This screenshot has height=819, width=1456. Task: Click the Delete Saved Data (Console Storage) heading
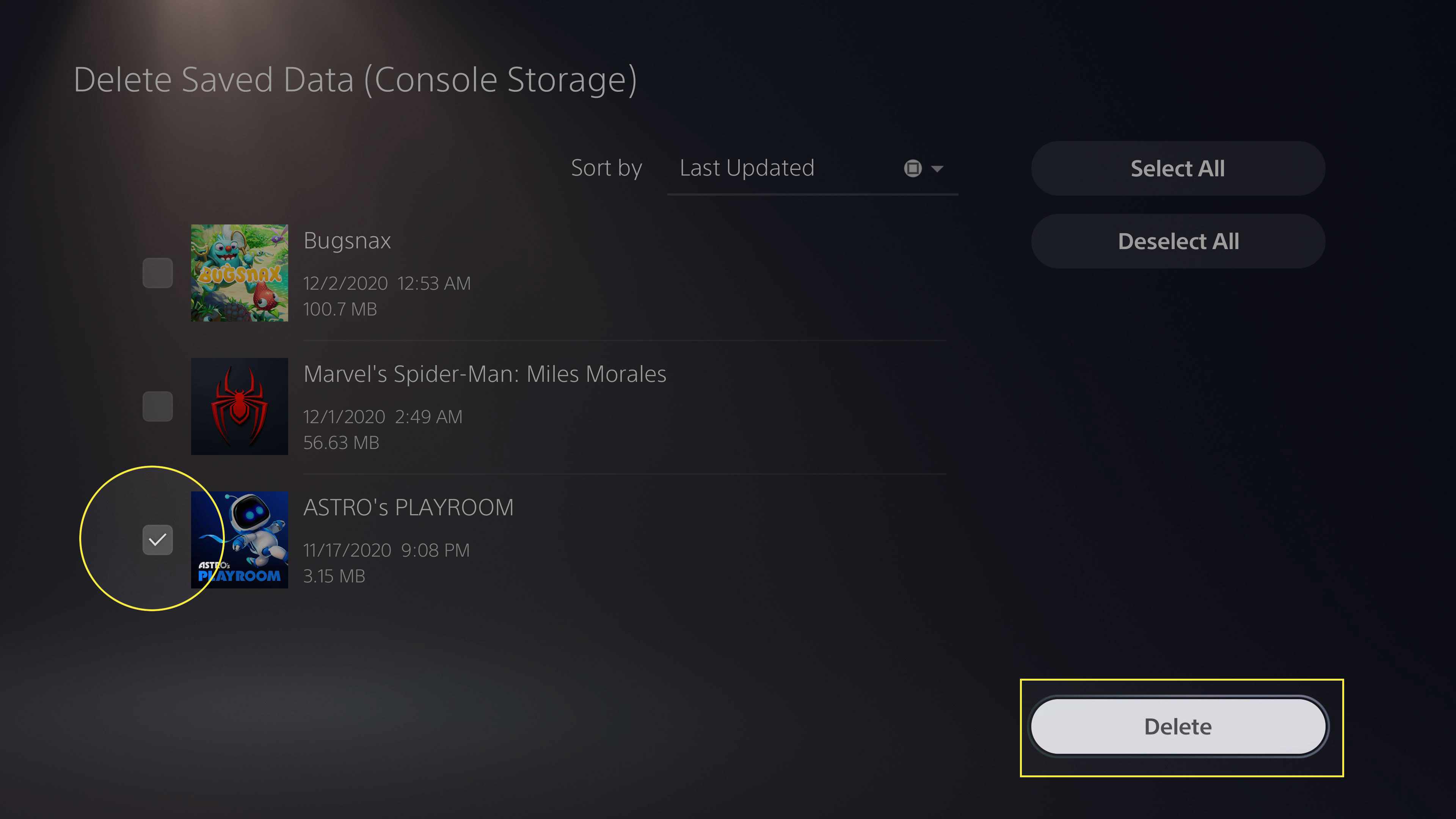[356, 80]
